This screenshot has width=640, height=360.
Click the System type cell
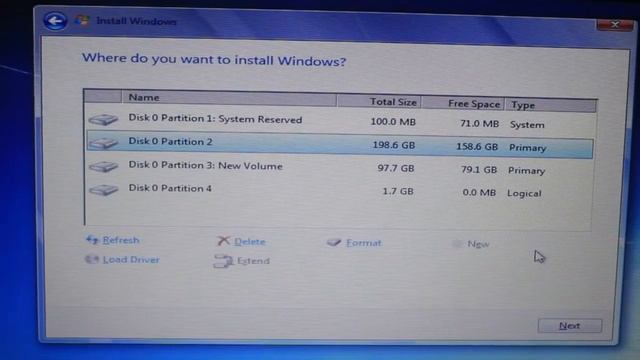pyautogui.click(x=527, y=125)
